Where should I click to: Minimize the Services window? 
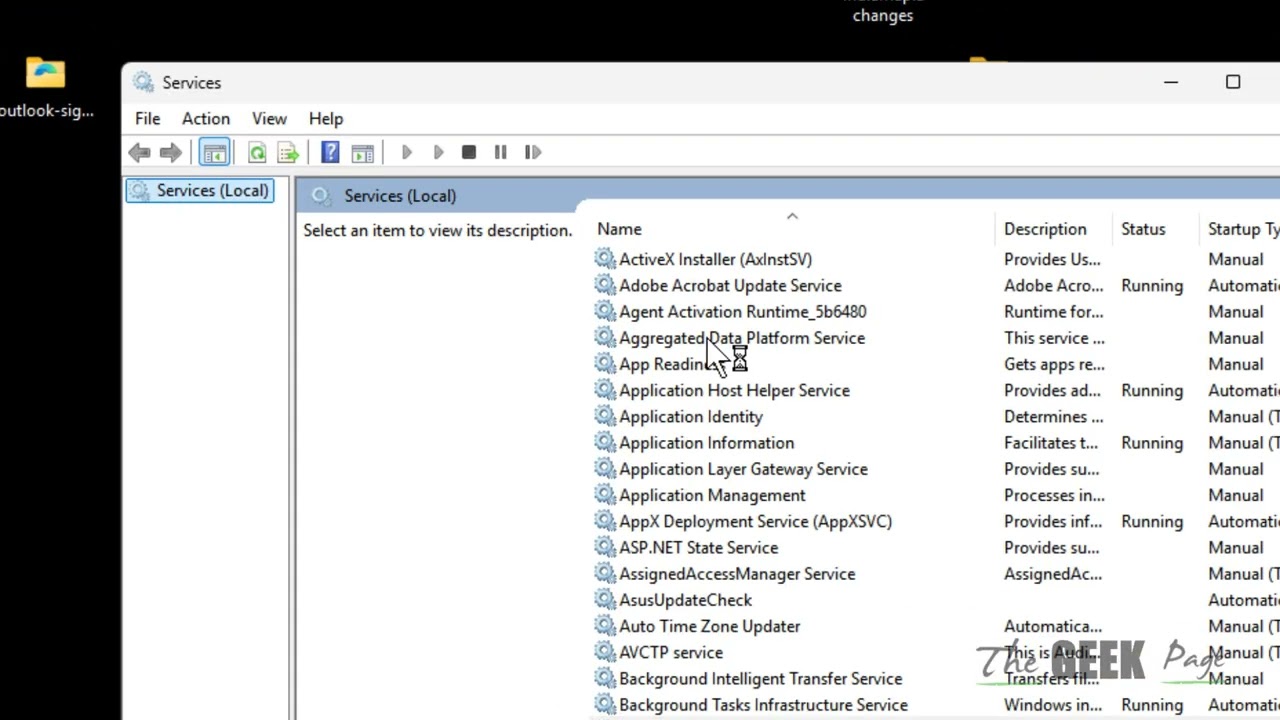1171,82
